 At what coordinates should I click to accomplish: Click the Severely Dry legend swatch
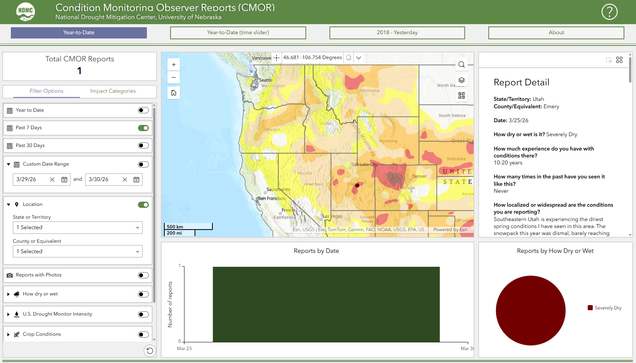[x=590, y=308]
